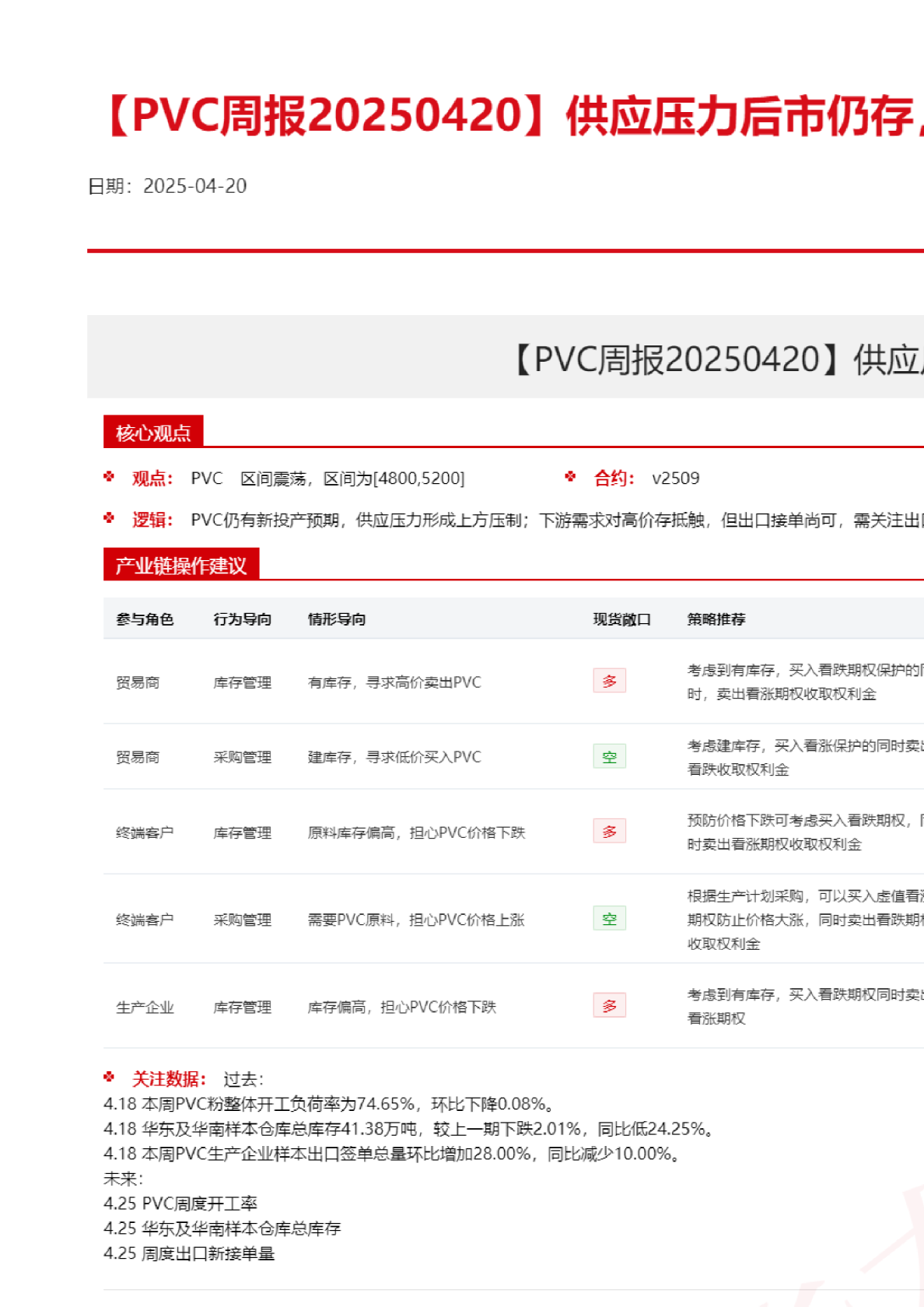Click the red bullet icon before 逻辑

(x=109, y=518)
